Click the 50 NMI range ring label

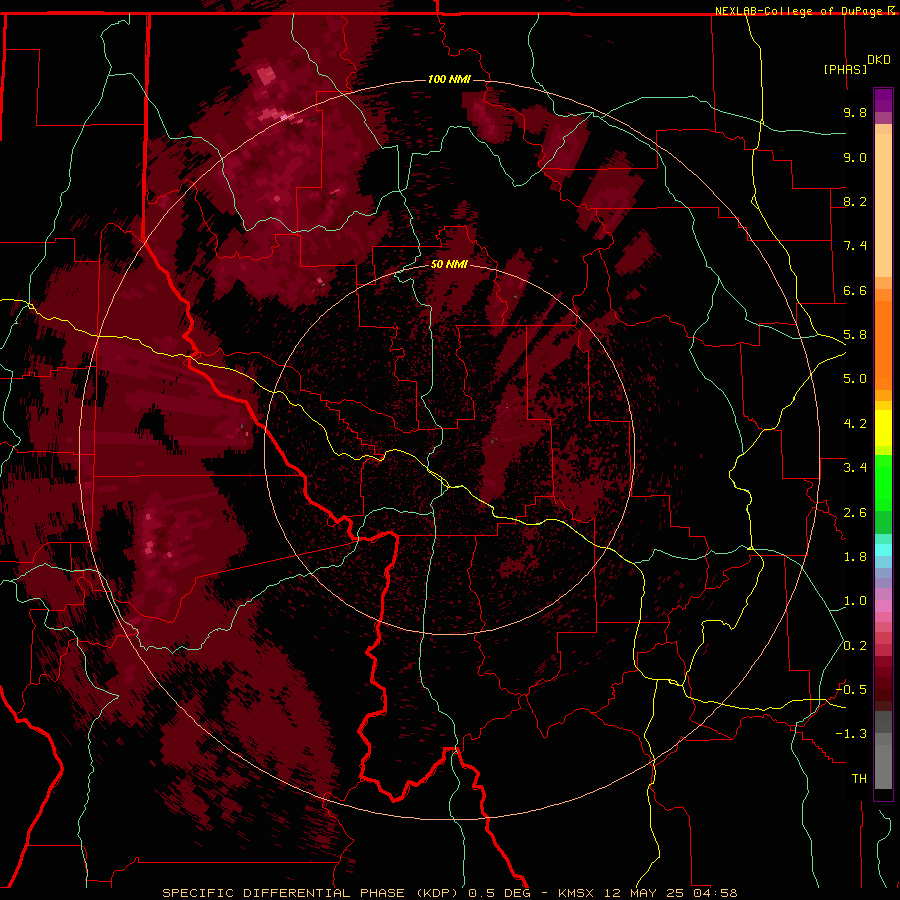(x=449, y=265)
